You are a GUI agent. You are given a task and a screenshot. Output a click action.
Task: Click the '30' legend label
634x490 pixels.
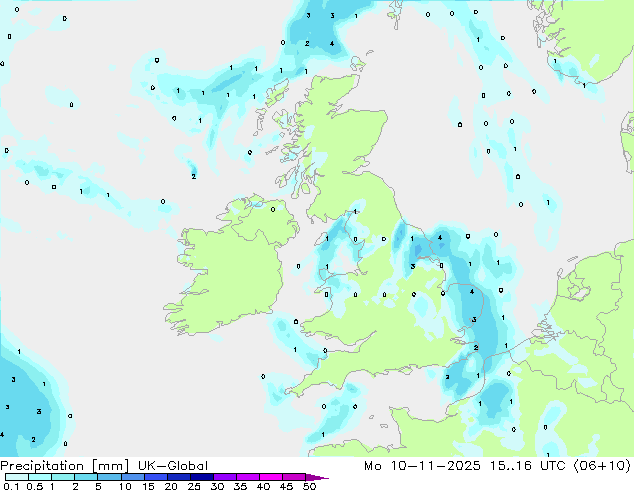point(217,486)
